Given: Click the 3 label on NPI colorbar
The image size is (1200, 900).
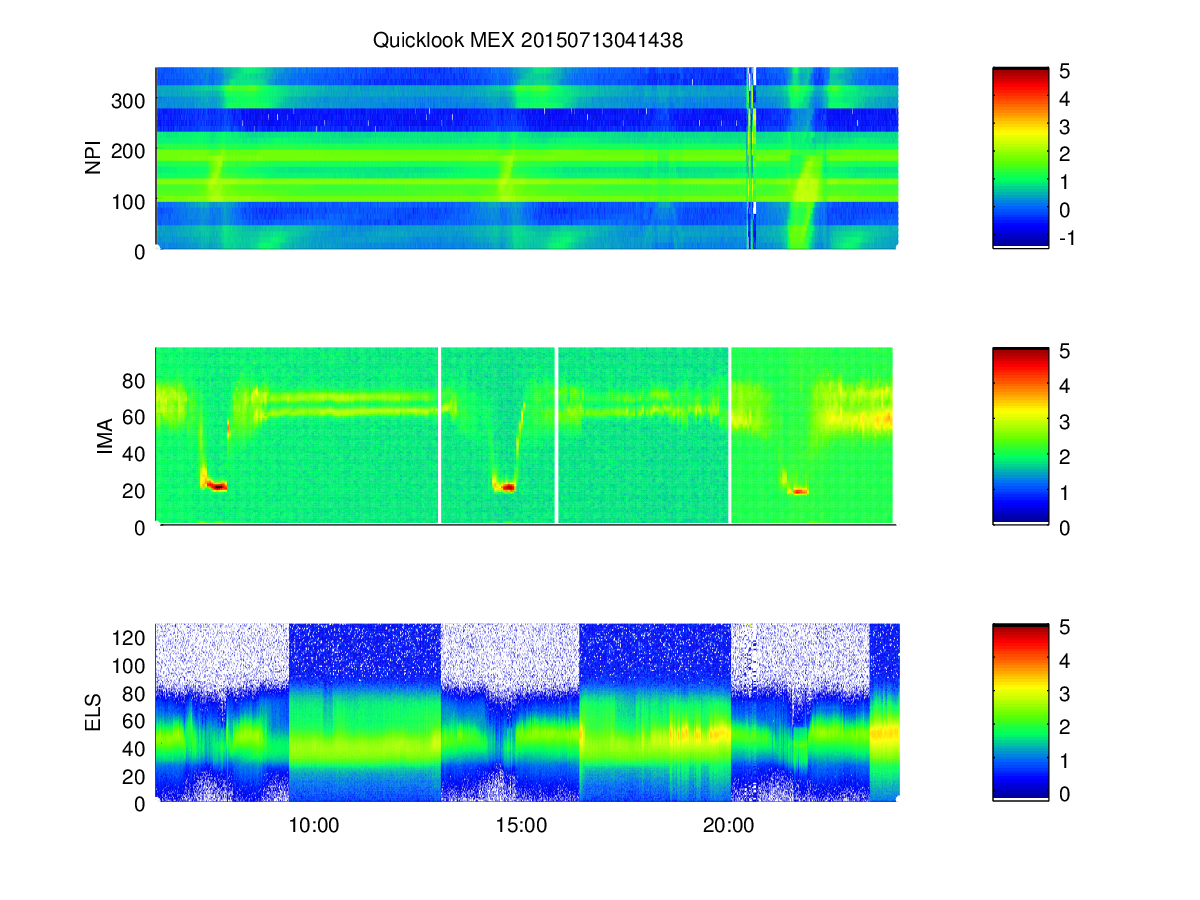Looking at the screenshot, I should 1066,127.
